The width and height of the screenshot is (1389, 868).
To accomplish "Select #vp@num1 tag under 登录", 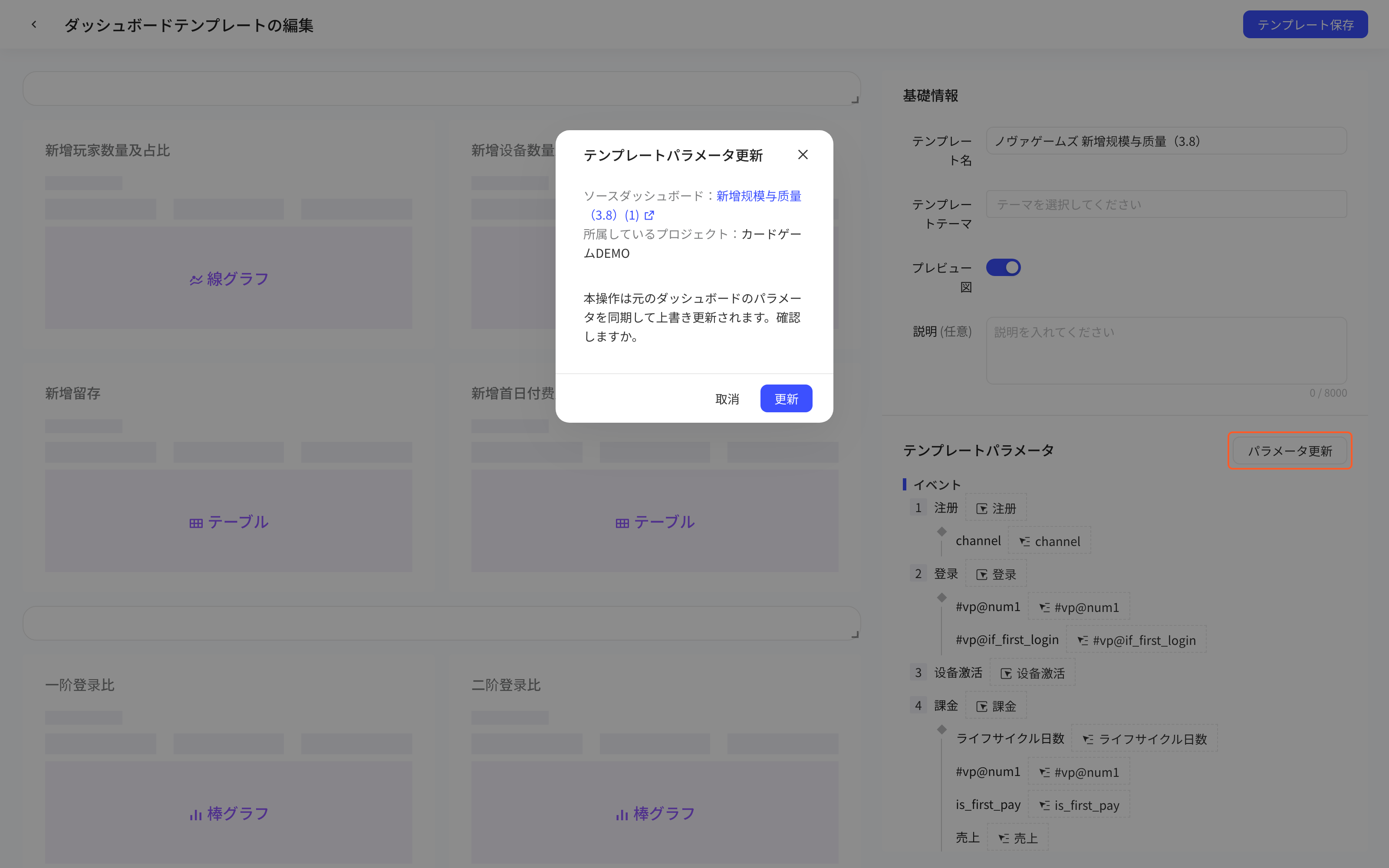I will 1079,607.
